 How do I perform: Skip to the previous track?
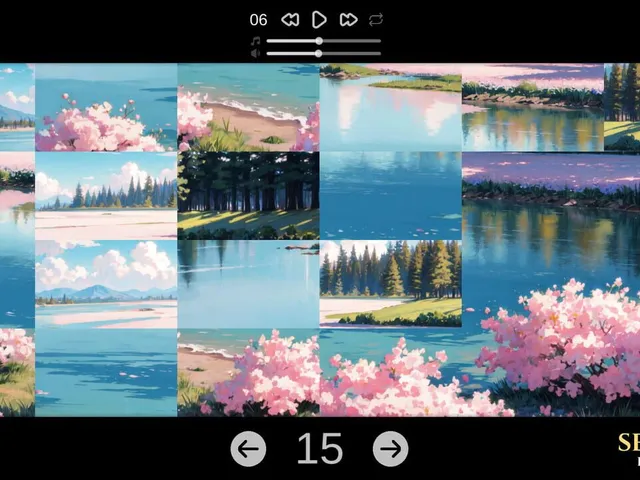pyautogui.click(x=290, y=20)
